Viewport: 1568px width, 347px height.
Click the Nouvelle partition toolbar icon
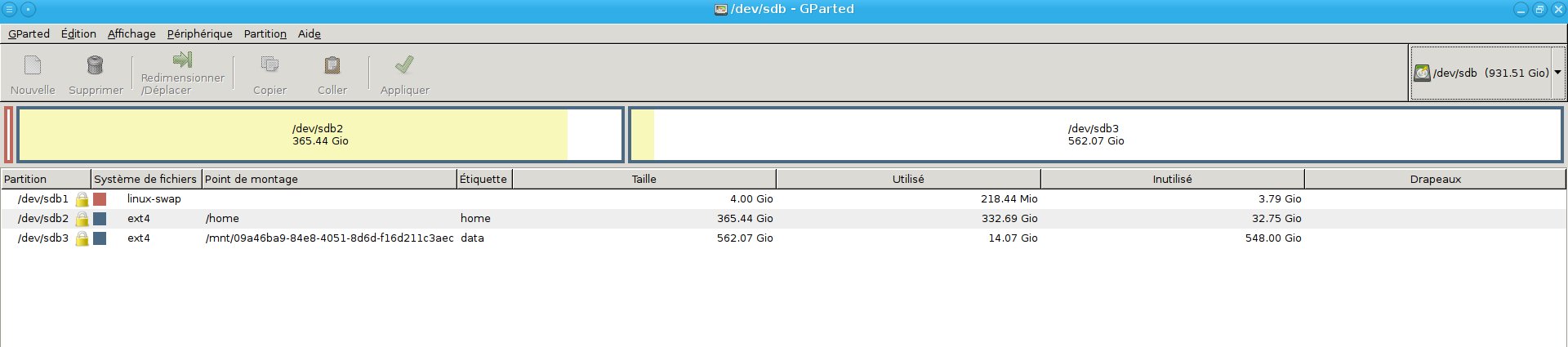[x=33, y=65]
